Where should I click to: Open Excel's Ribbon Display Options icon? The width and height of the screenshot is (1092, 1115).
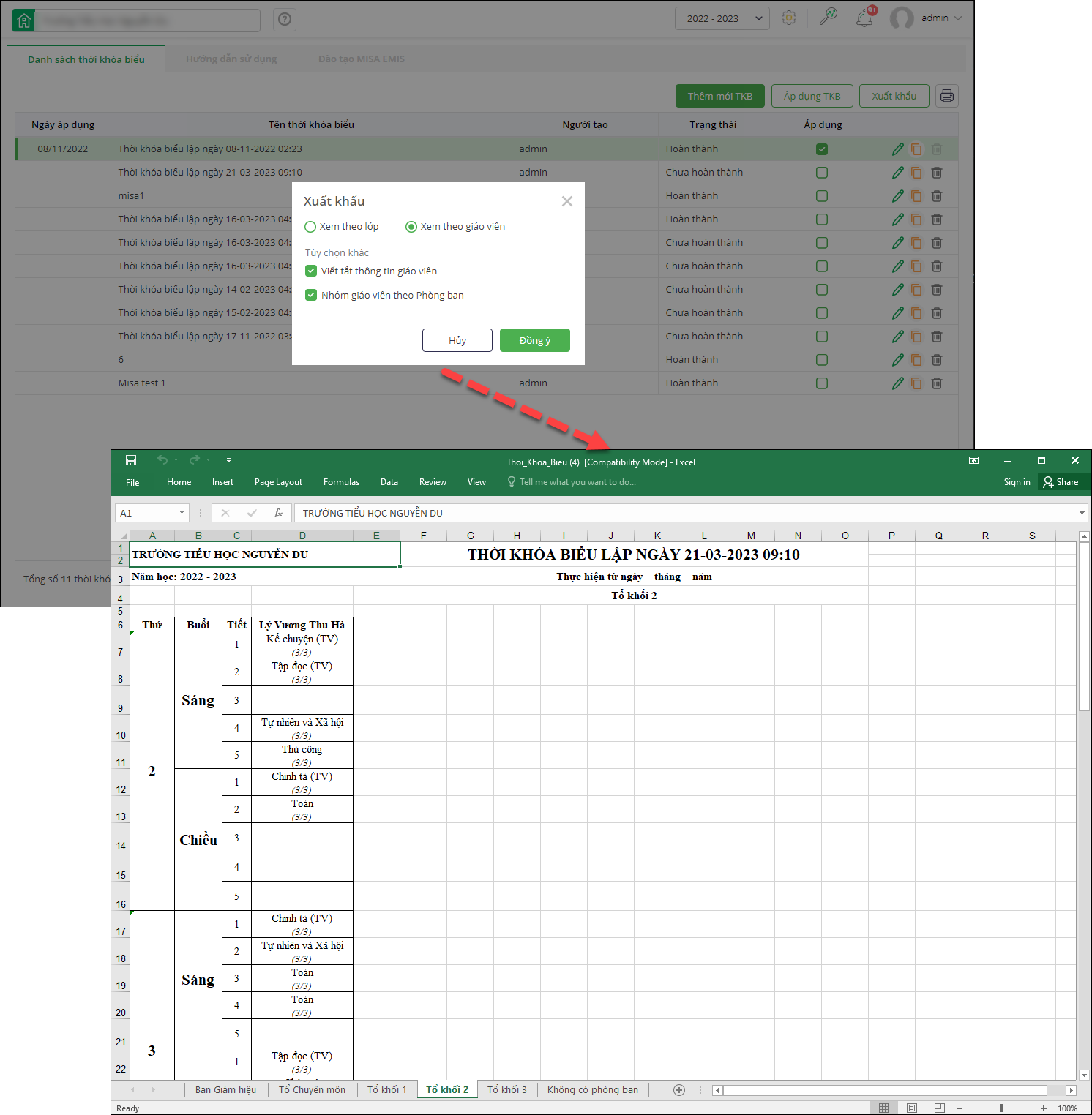click(x=973, y=460)
